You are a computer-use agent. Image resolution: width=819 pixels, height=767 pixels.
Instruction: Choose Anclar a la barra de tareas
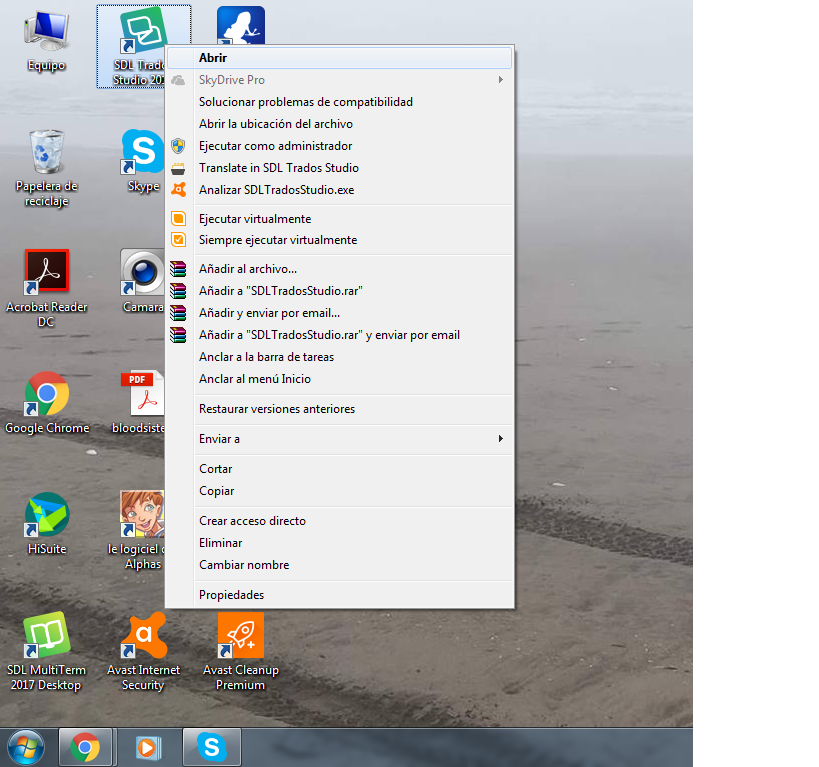pos(340,357)
